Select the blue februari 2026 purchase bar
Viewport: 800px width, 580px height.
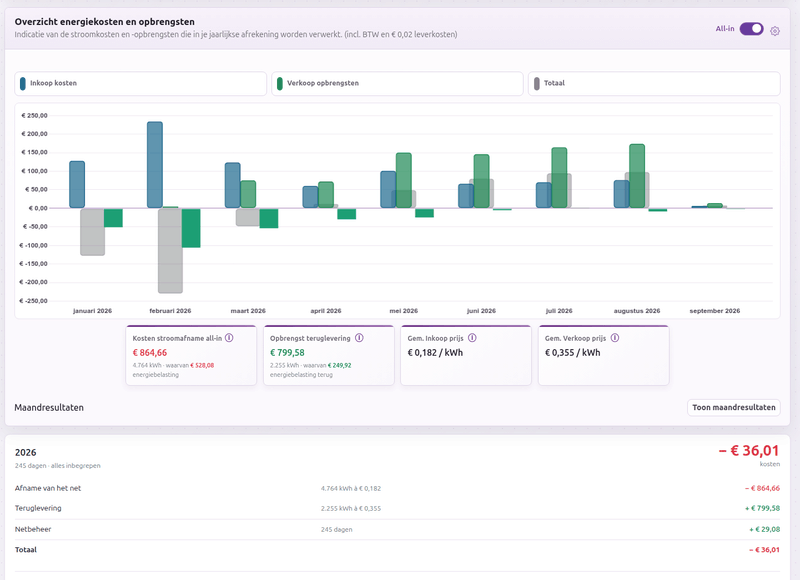[x=155, y=165]
